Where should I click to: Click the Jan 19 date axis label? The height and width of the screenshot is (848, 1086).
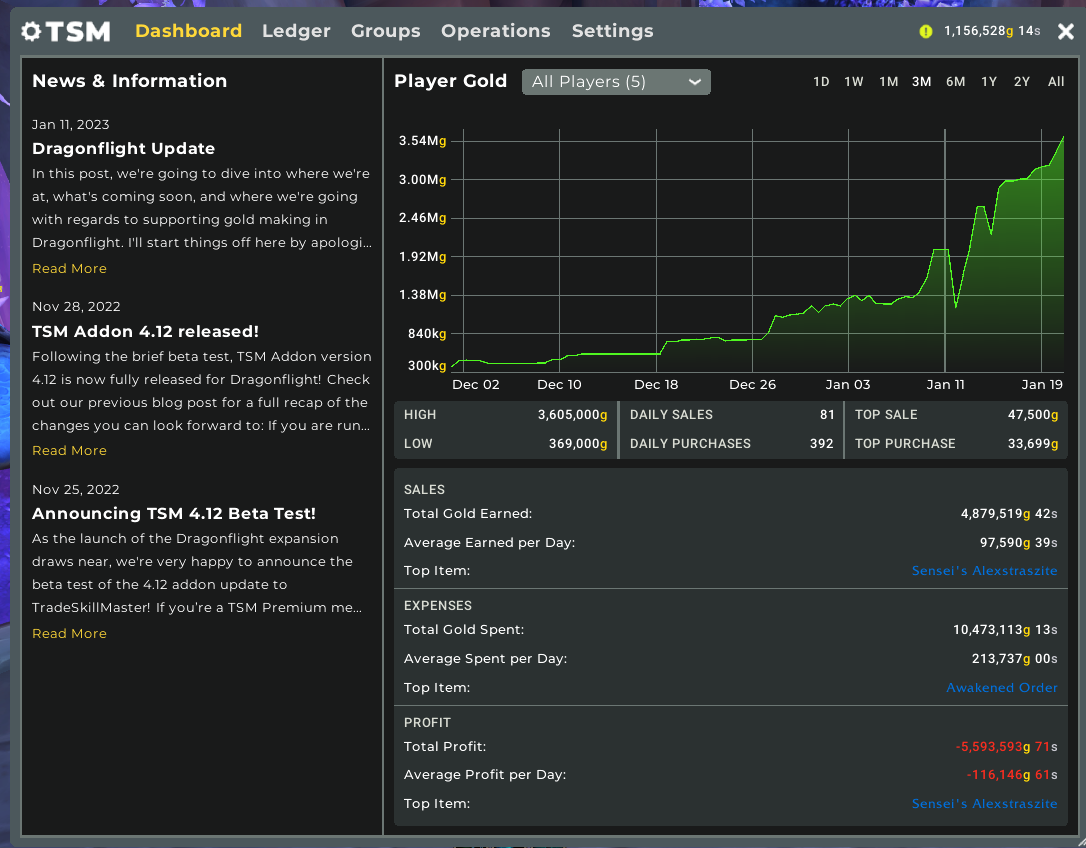[1042, 385]
